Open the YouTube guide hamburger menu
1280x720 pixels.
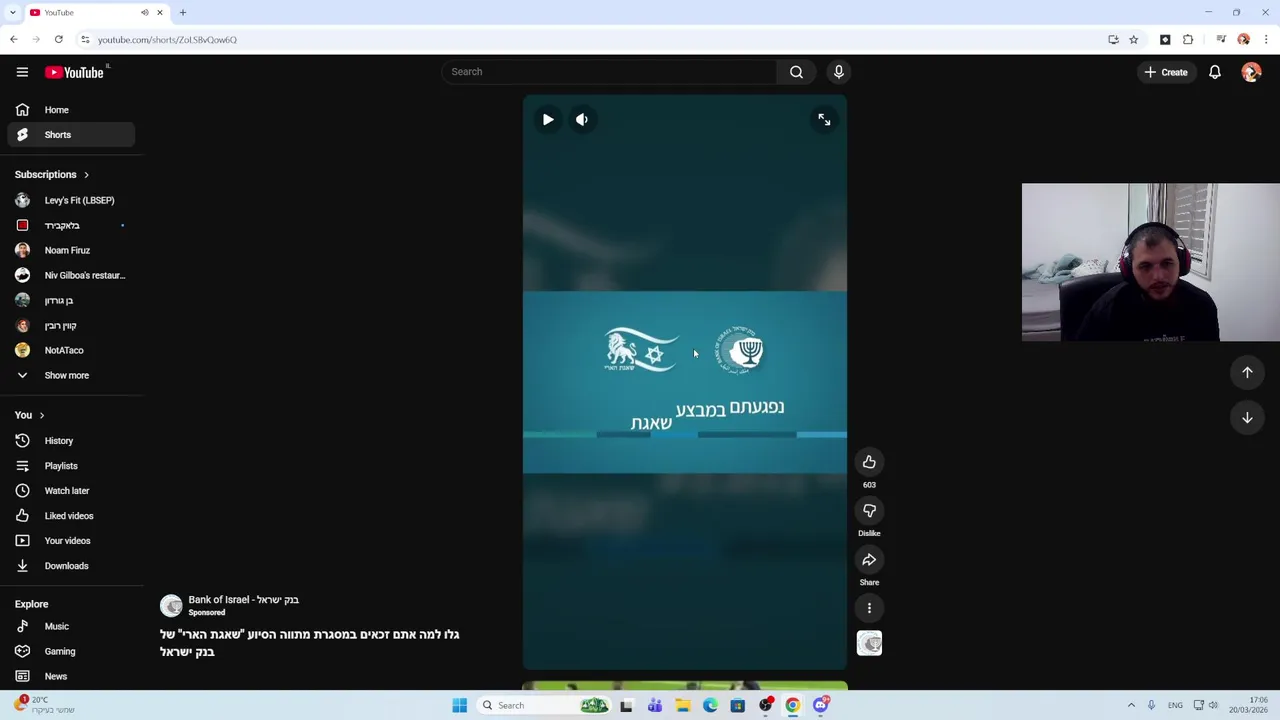tap(22, 72)
